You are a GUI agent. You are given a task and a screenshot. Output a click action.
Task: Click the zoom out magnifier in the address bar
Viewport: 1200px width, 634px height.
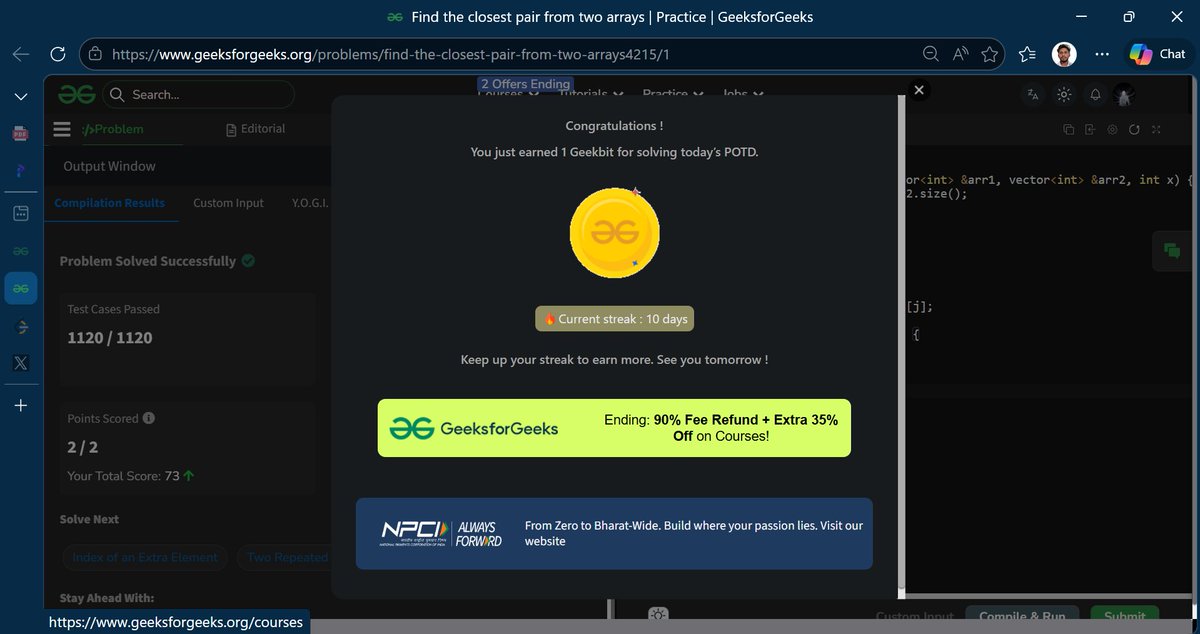pyautogui.click(x=930, y=54)
